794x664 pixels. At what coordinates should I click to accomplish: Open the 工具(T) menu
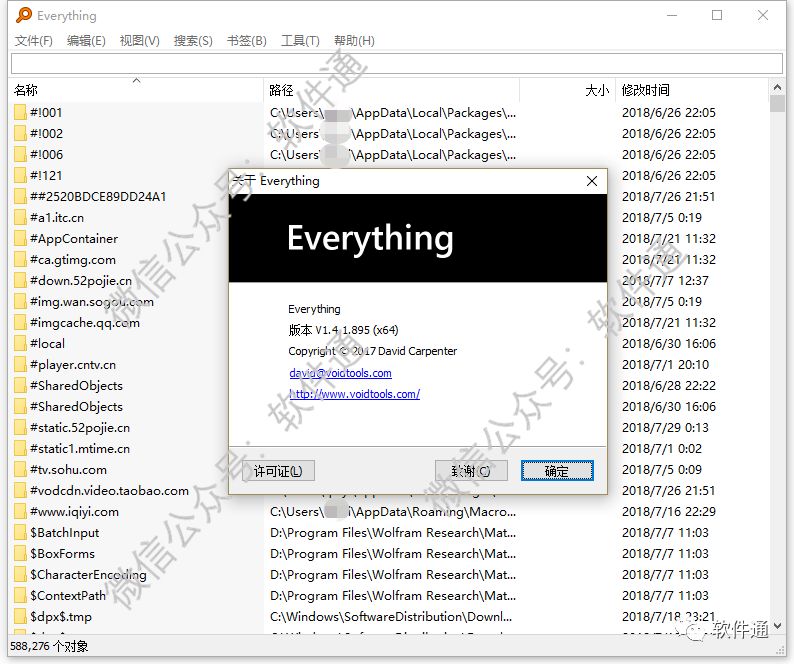[300, 41]
